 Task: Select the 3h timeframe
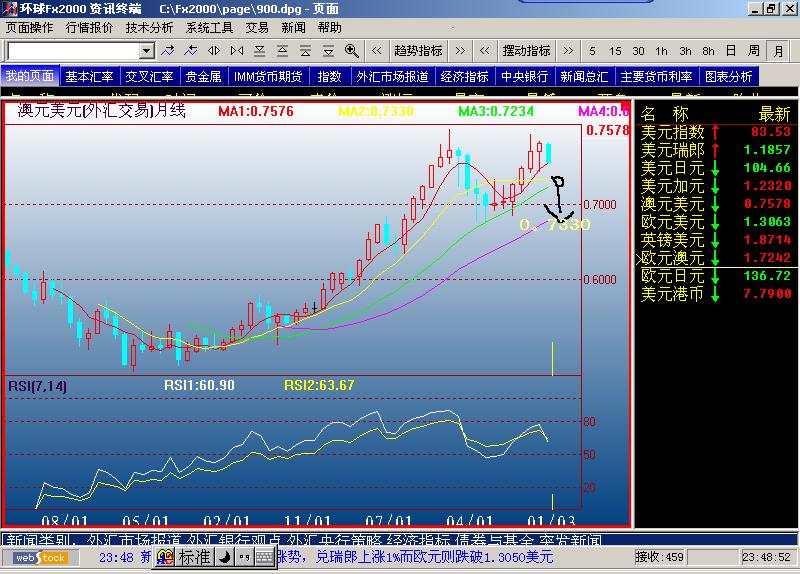(685, 51)
